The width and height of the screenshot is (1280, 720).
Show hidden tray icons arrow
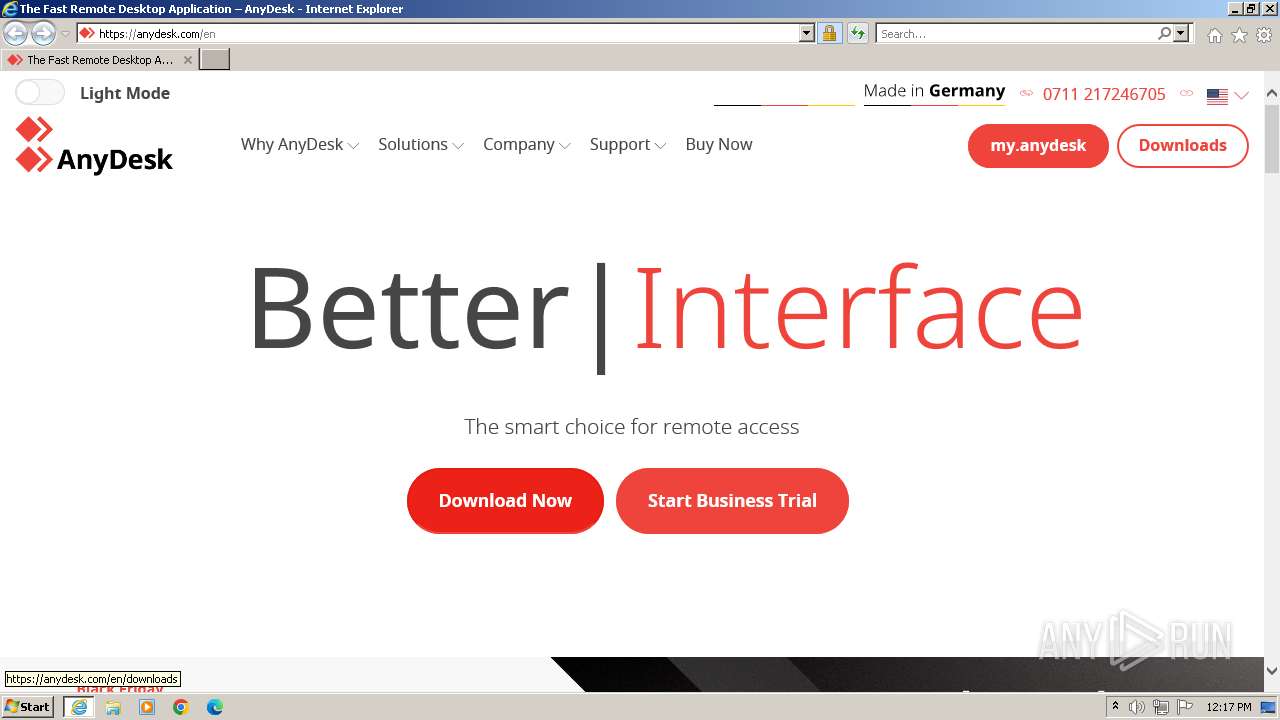[1115, 707]
